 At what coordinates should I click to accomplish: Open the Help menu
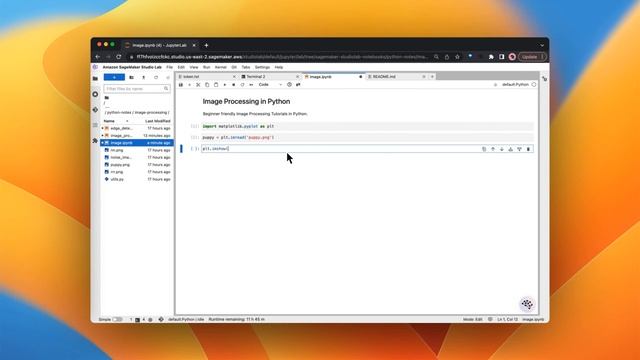click(279, 67)
